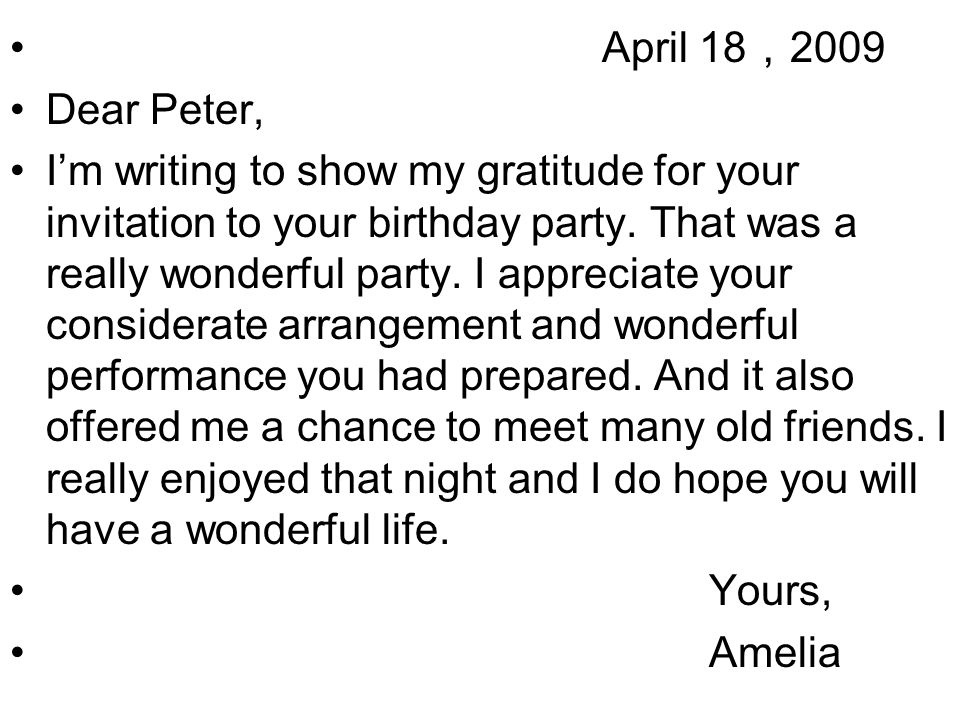The height and width of the screenshot is (720, 960).
Task: Click the signature Amelia
Action: (x=774, y=652)
